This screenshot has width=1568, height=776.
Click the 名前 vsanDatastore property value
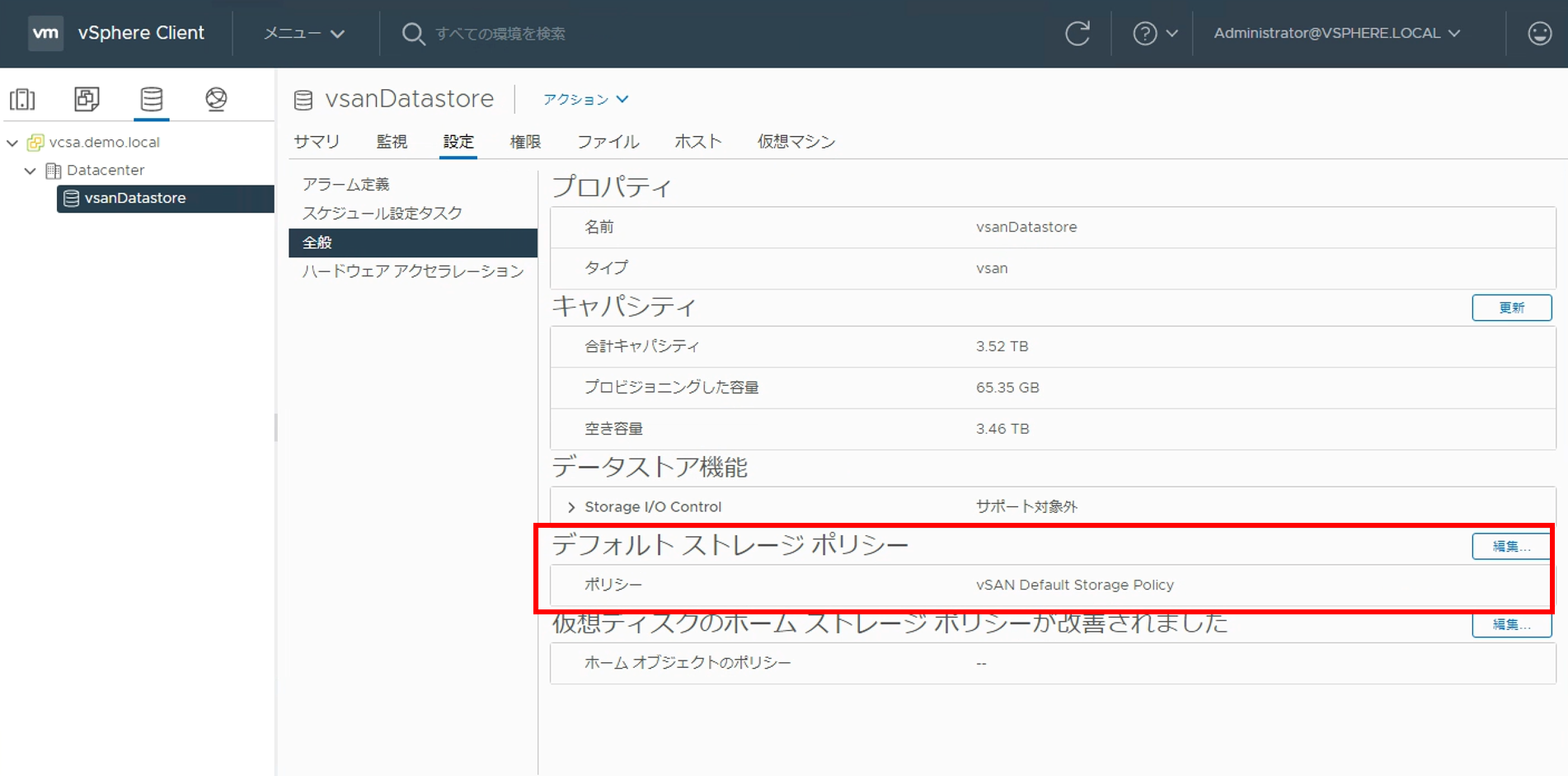coord(1026,228)
